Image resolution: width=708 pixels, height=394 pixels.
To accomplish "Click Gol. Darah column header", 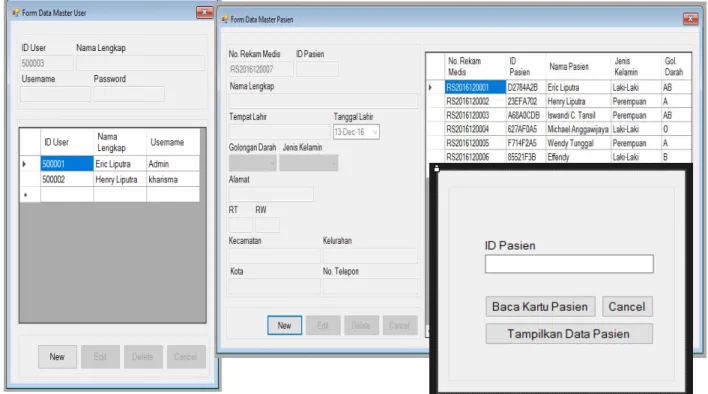I will pyautogui.click(x=676, y=66).
